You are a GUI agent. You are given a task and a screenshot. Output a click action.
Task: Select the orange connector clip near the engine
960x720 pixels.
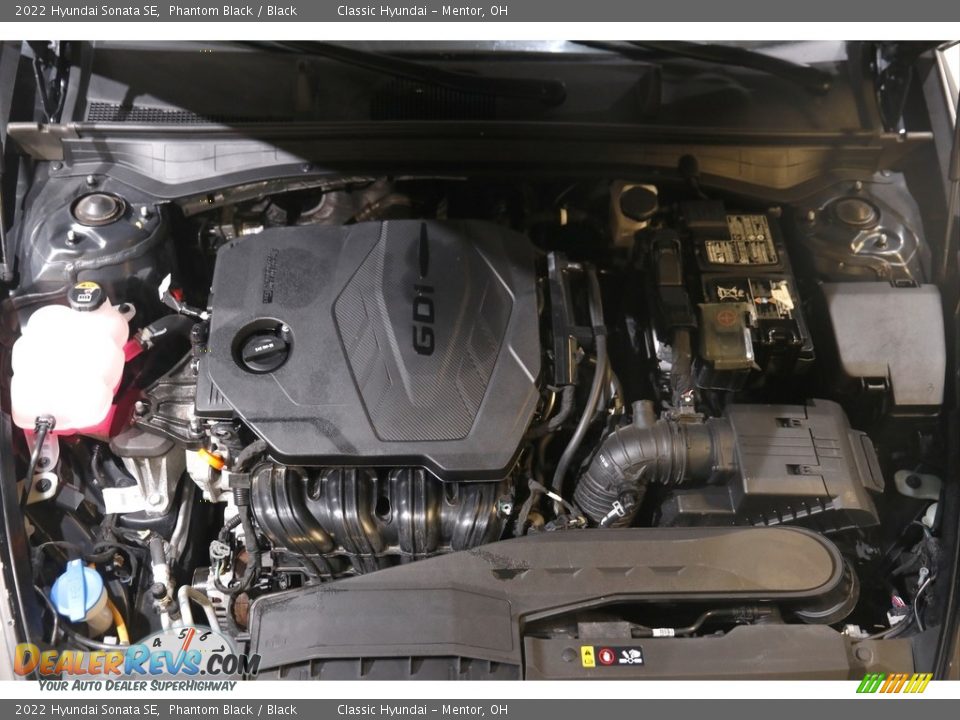[212, 460]
